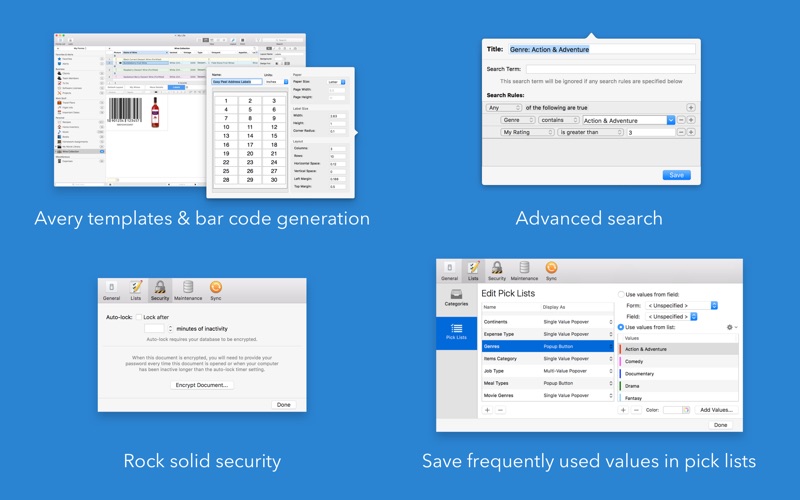Select the Pick Lists sidebar icon

click(456, 331)
